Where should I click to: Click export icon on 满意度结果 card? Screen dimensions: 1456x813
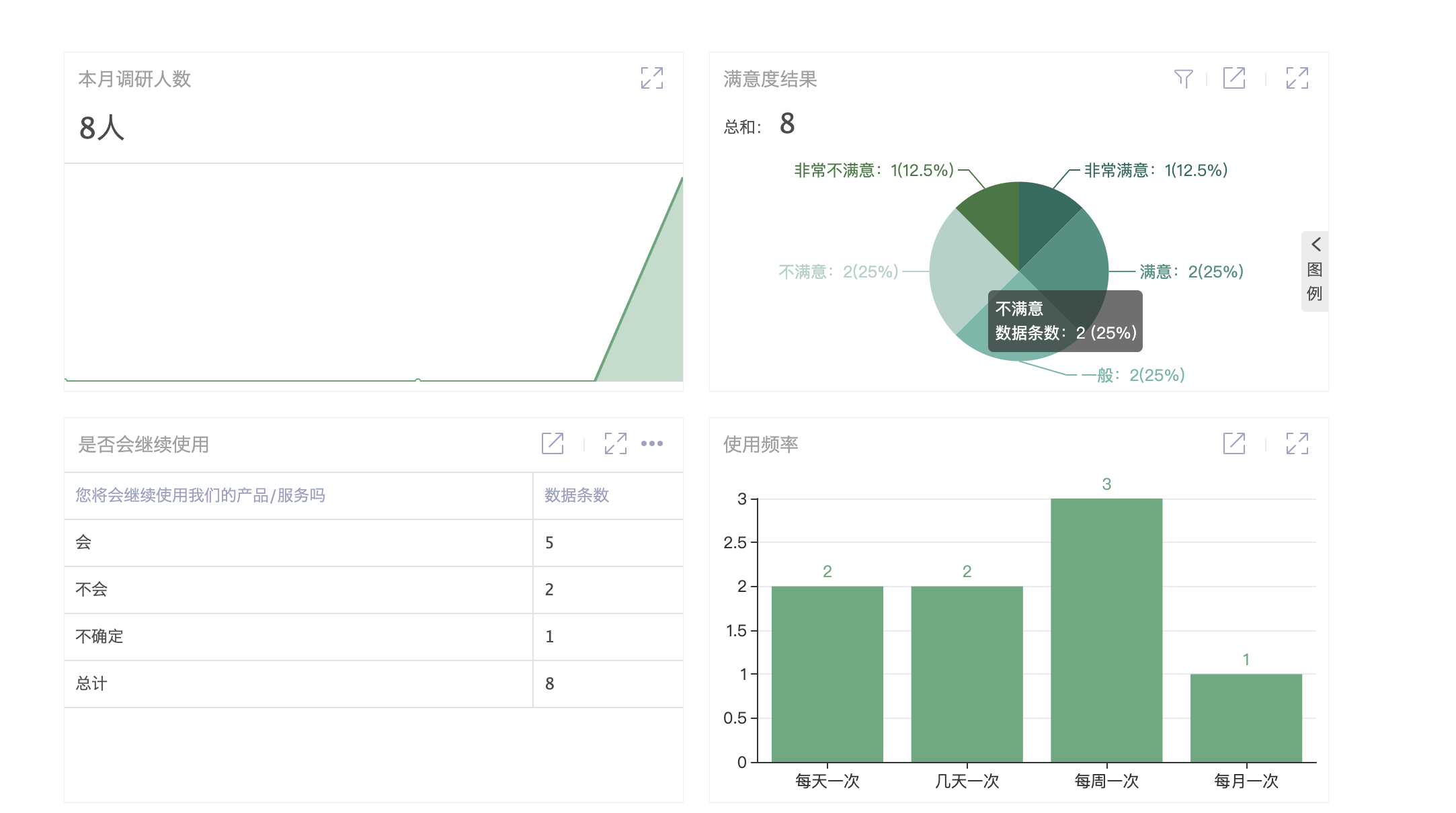pyautogui.click(x=1233, y=78)
